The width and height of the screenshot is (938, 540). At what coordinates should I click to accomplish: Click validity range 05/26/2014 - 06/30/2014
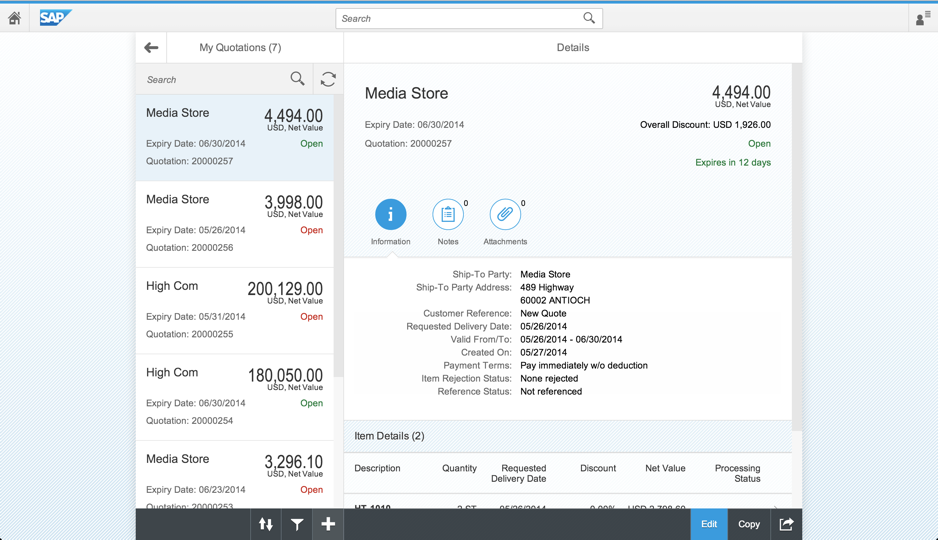571,339
